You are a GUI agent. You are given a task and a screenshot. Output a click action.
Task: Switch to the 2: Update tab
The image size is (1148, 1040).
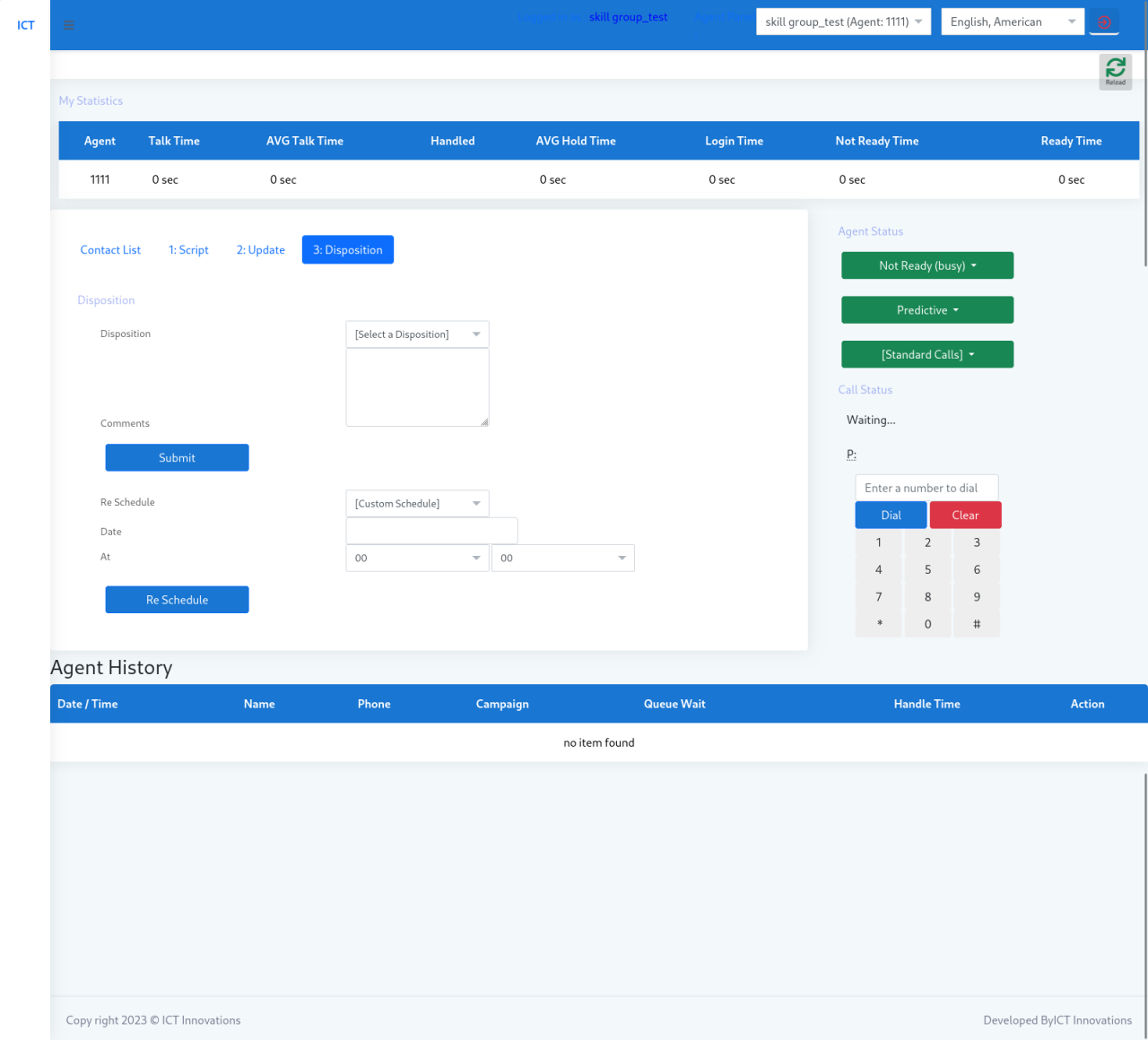[260, 249]
